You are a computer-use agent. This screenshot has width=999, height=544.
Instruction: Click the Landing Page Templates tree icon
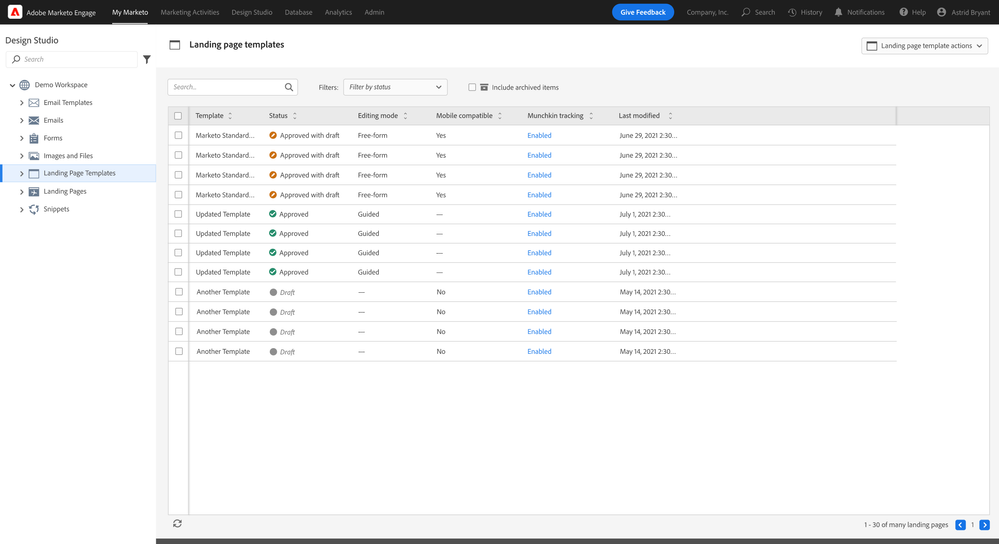click(34, 173)
